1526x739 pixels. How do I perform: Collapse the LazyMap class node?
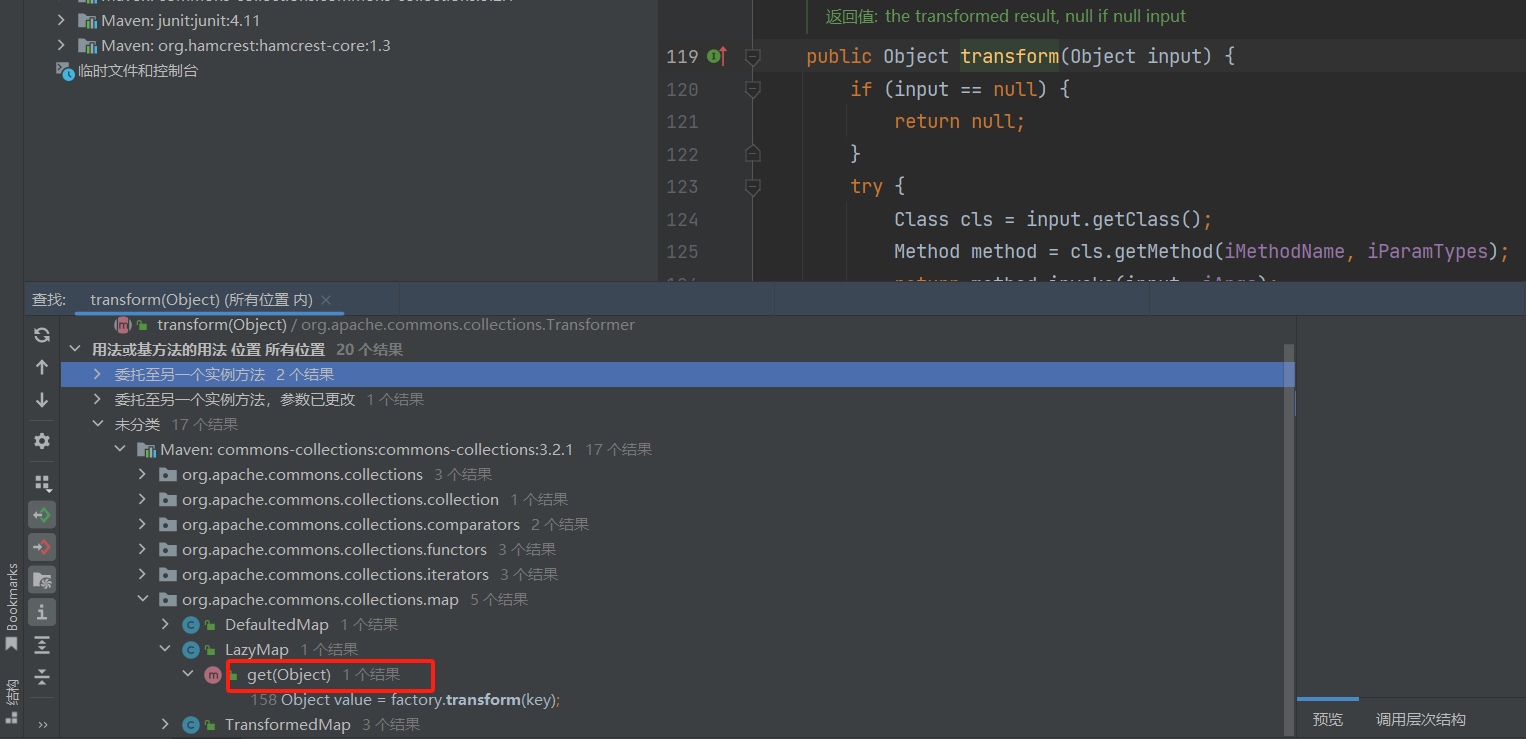[166, 650]
